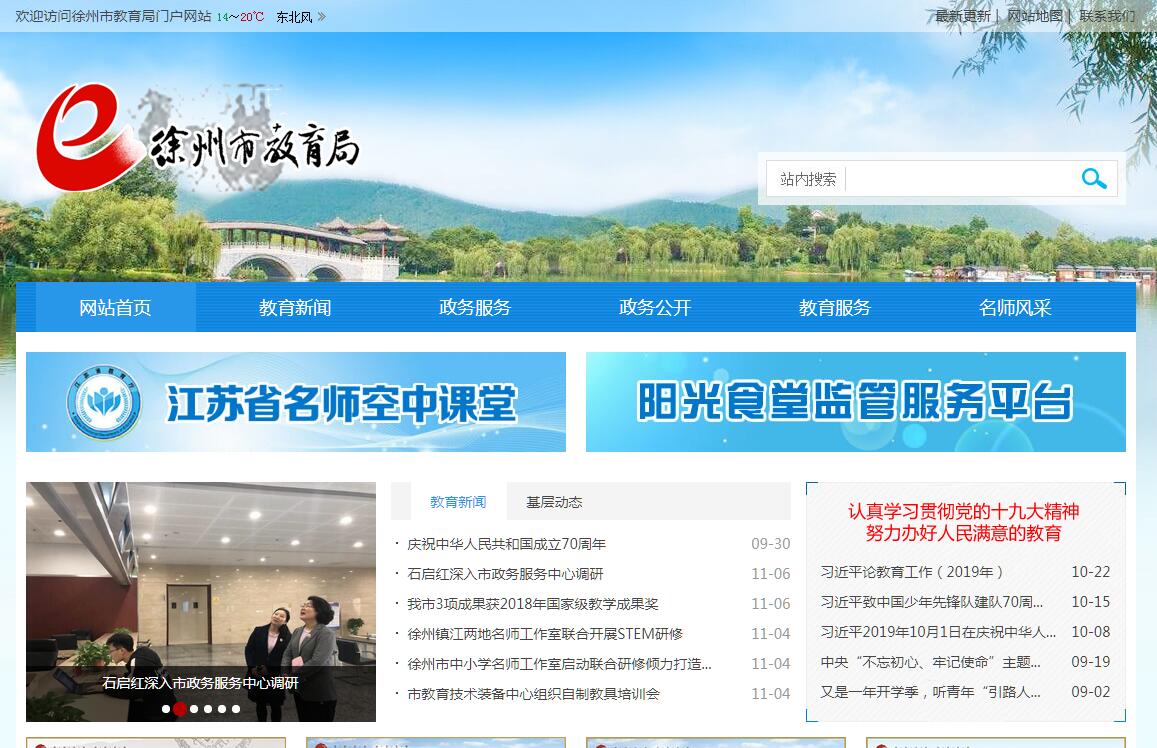Go to 网站首页 in navigation bar

115,308
